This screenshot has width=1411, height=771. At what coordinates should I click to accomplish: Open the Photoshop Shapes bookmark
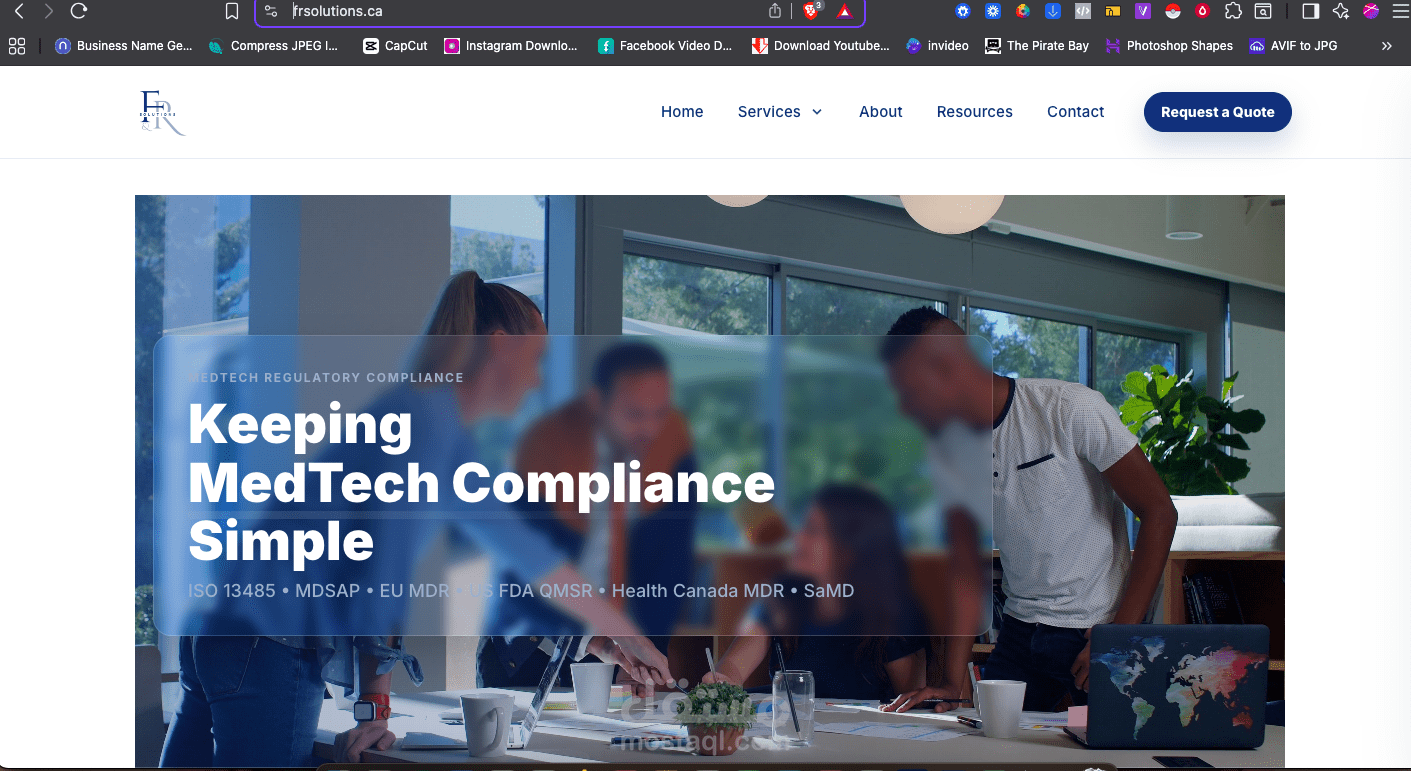1169,45
